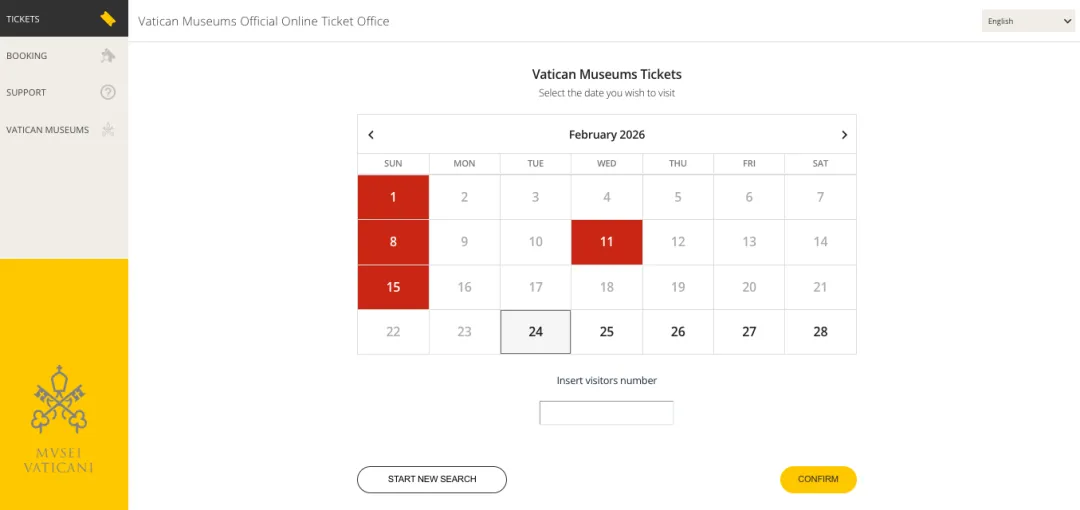
Task: Open the English language dropdown
Action: 1028,21
